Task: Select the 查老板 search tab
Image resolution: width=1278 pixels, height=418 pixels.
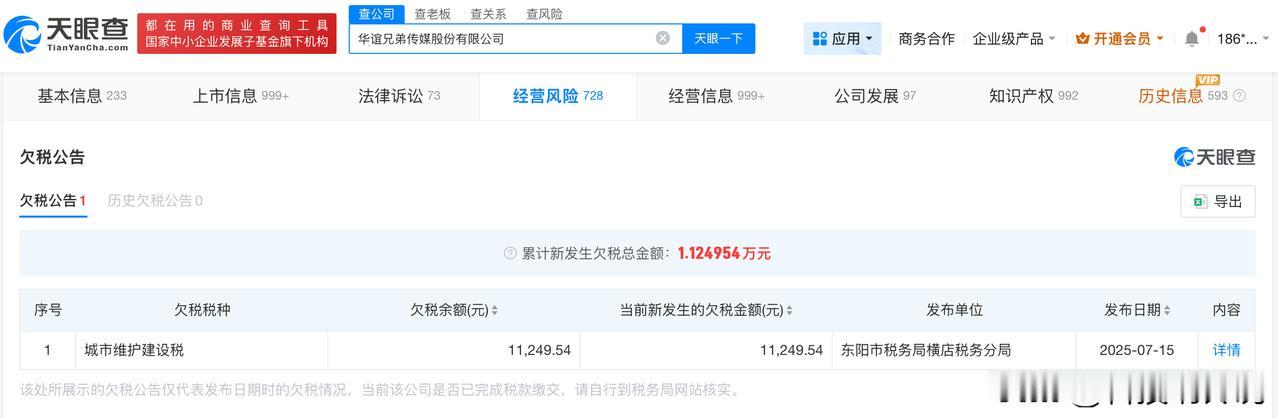Action: (432, 14)
